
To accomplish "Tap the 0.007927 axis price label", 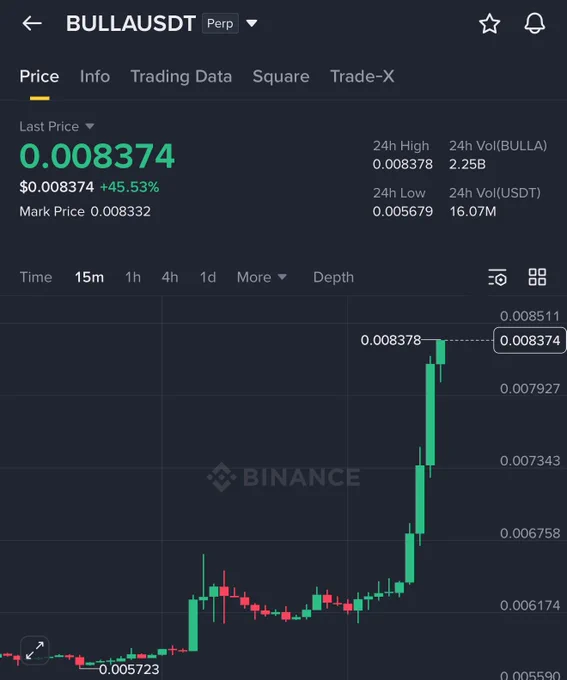I will (x=530, y=388).
